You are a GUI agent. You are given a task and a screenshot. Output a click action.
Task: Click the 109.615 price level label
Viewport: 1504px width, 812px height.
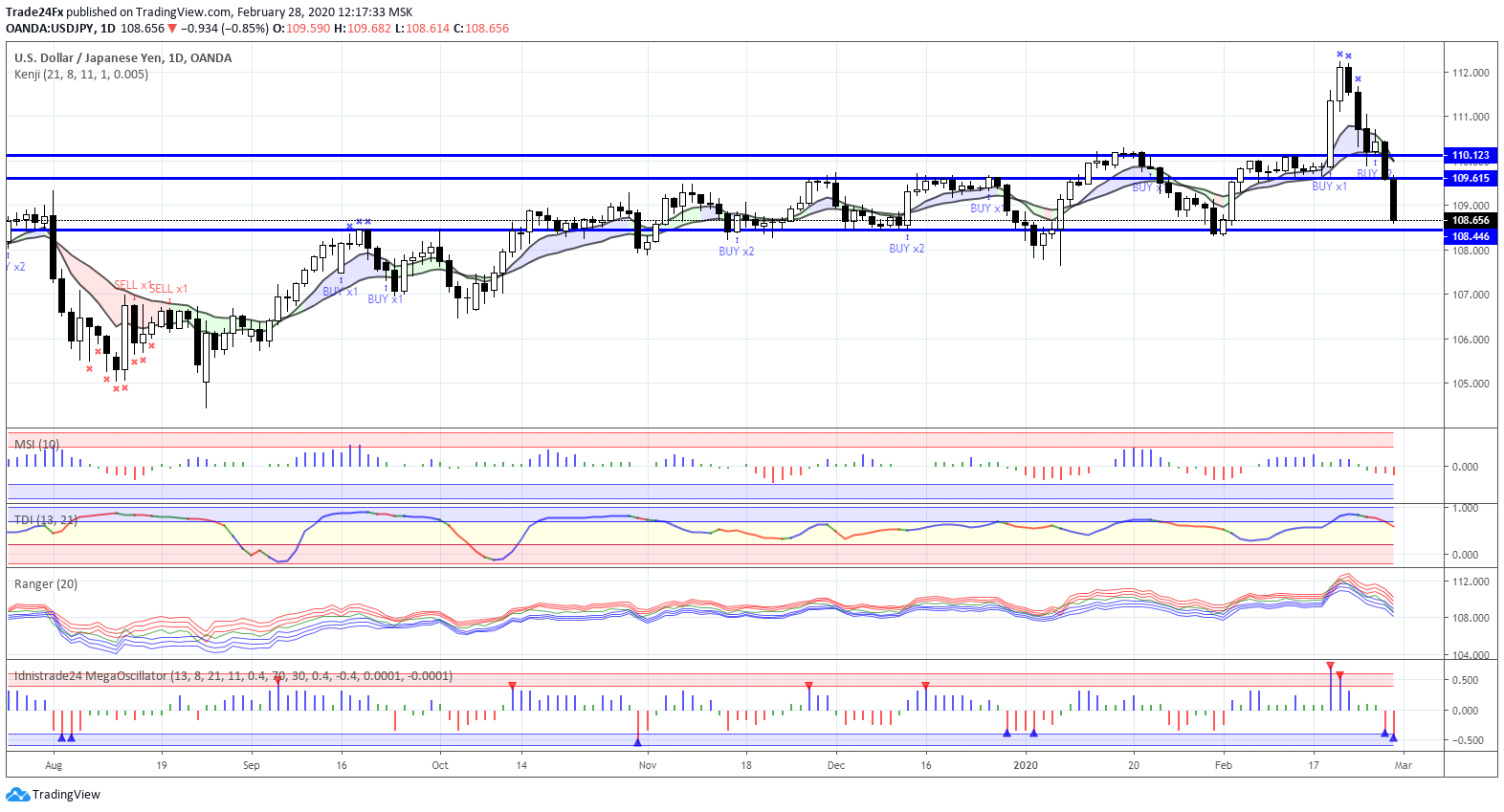click(1470, 178)
